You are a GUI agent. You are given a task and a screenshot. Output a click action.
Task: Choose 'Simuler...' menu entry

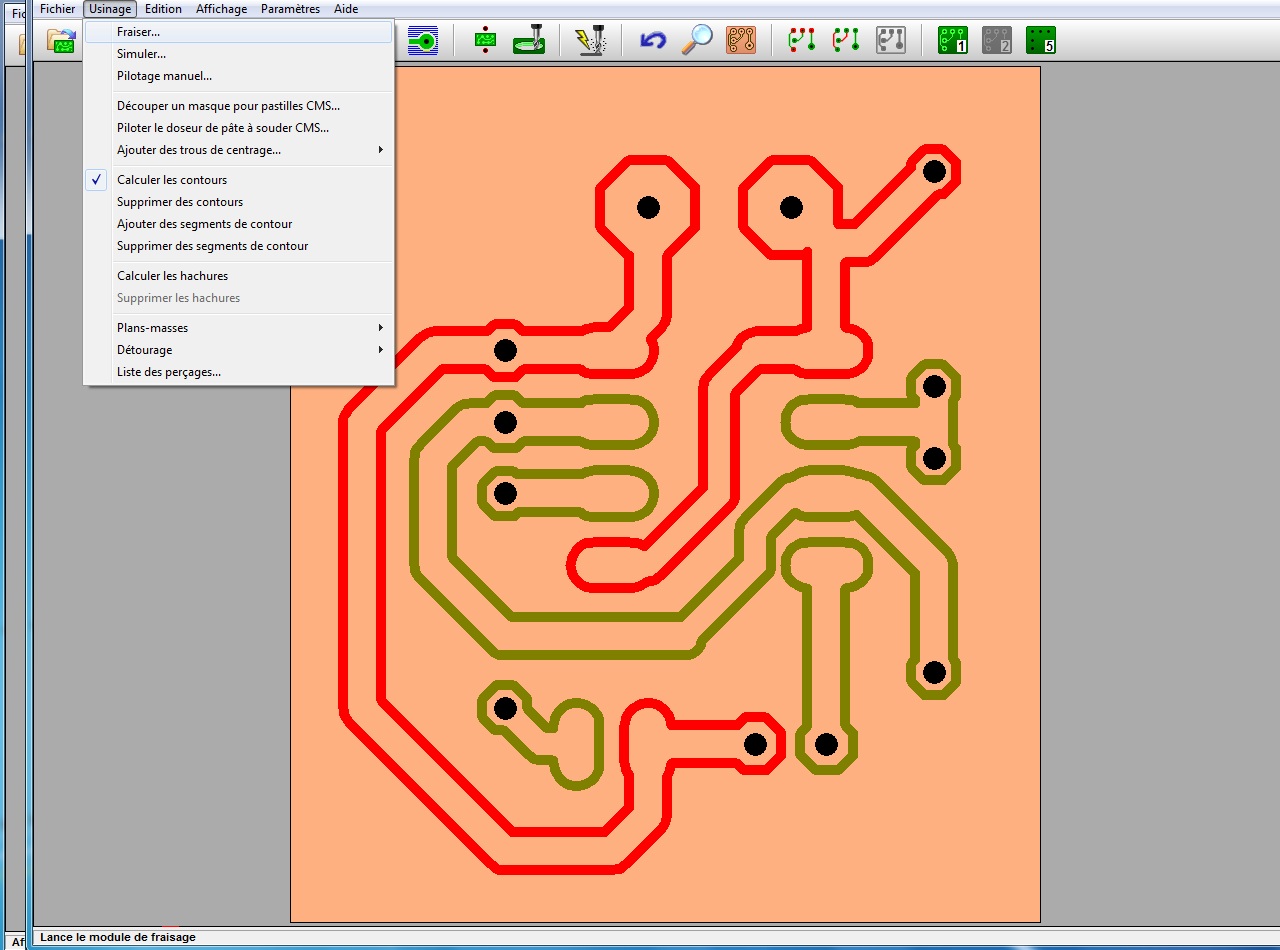(x=141, y=54)
